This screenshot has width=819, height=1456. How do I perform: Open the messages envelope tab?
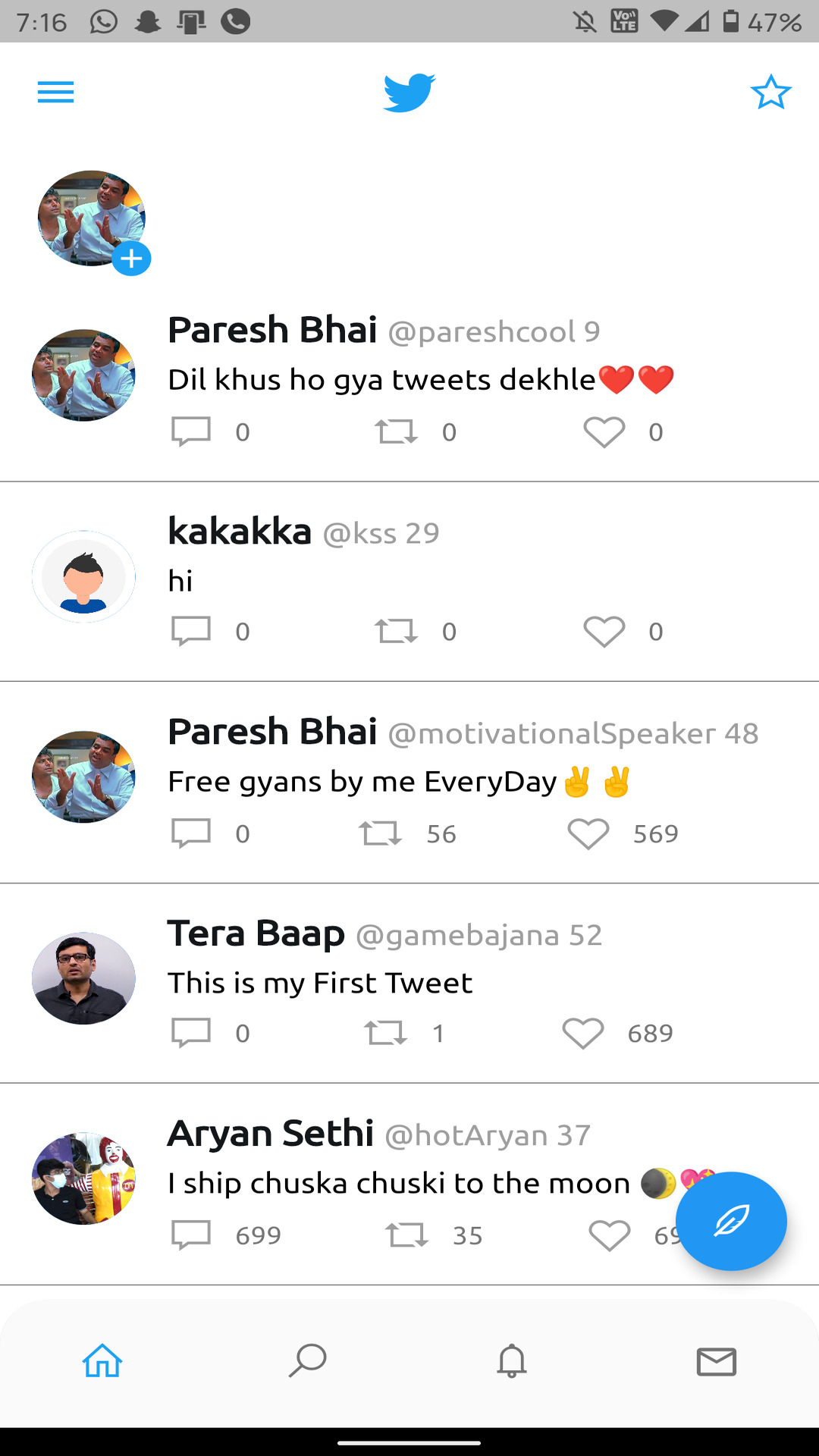point(717,1361)
